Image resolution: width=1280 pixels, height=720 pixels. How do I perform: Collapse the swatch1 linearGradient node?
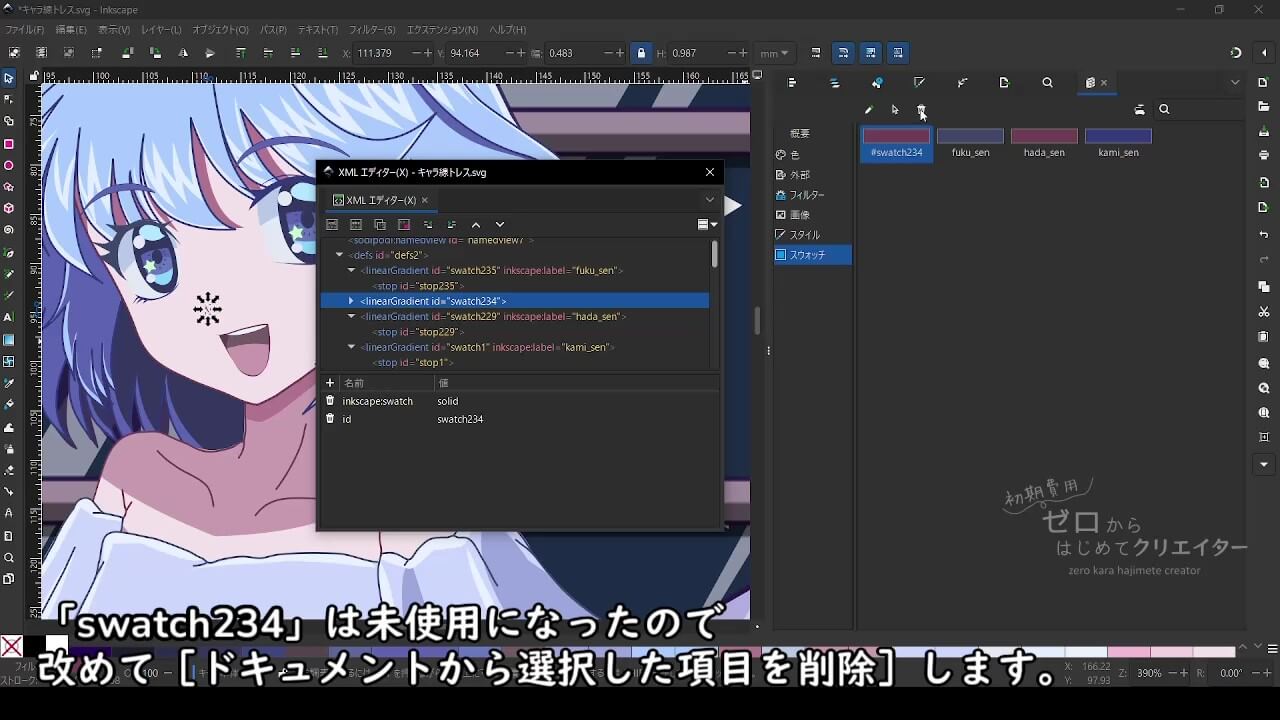click(x=351, y=347)
